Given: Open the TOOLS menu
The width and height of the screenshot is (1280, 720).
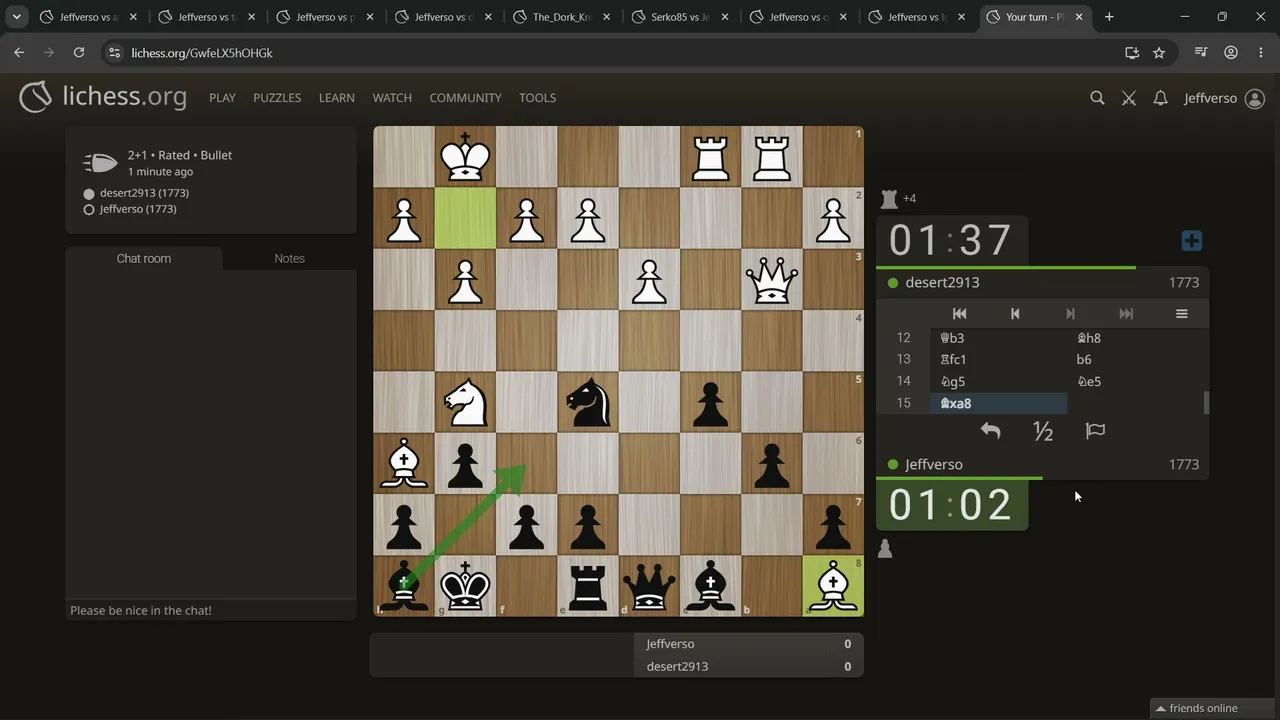Looking at the screenshot, I should click(537, 98).
